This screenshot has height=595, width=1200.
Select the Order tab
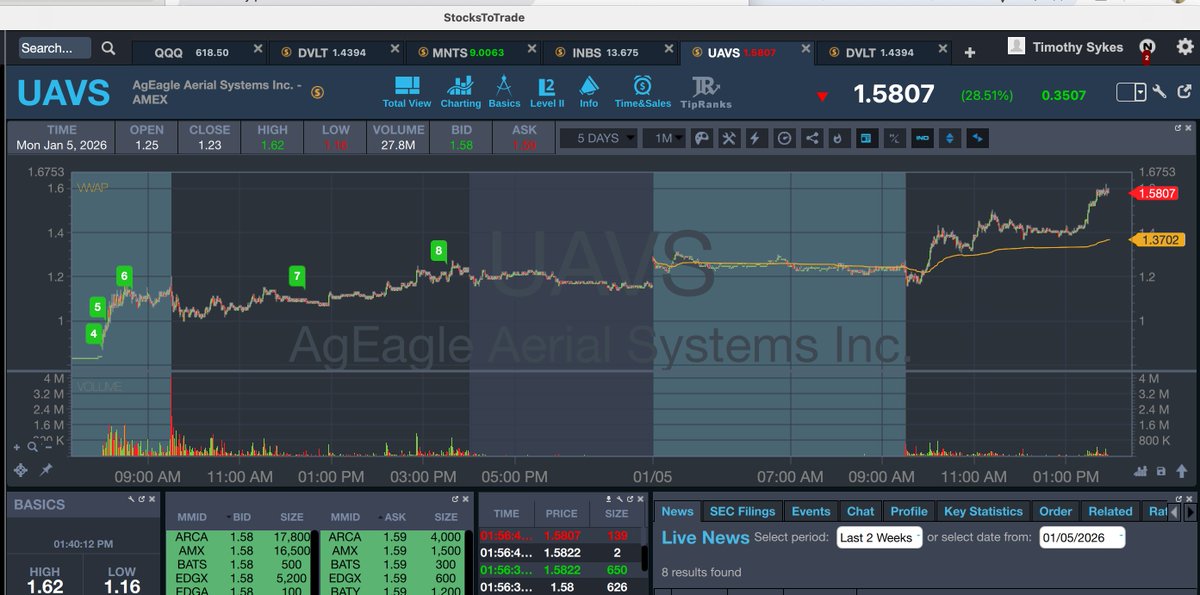click(x=1055, y=511)
